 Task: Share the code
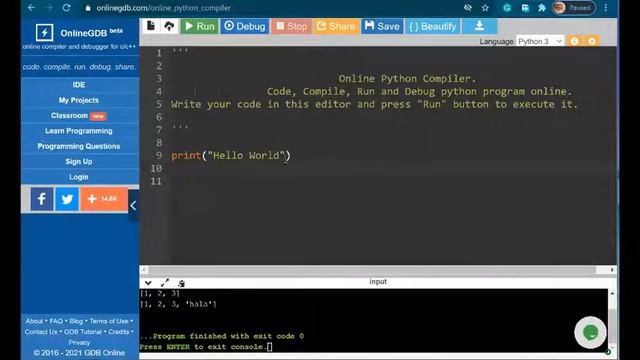pyautogui.click(x=336, y=26)
